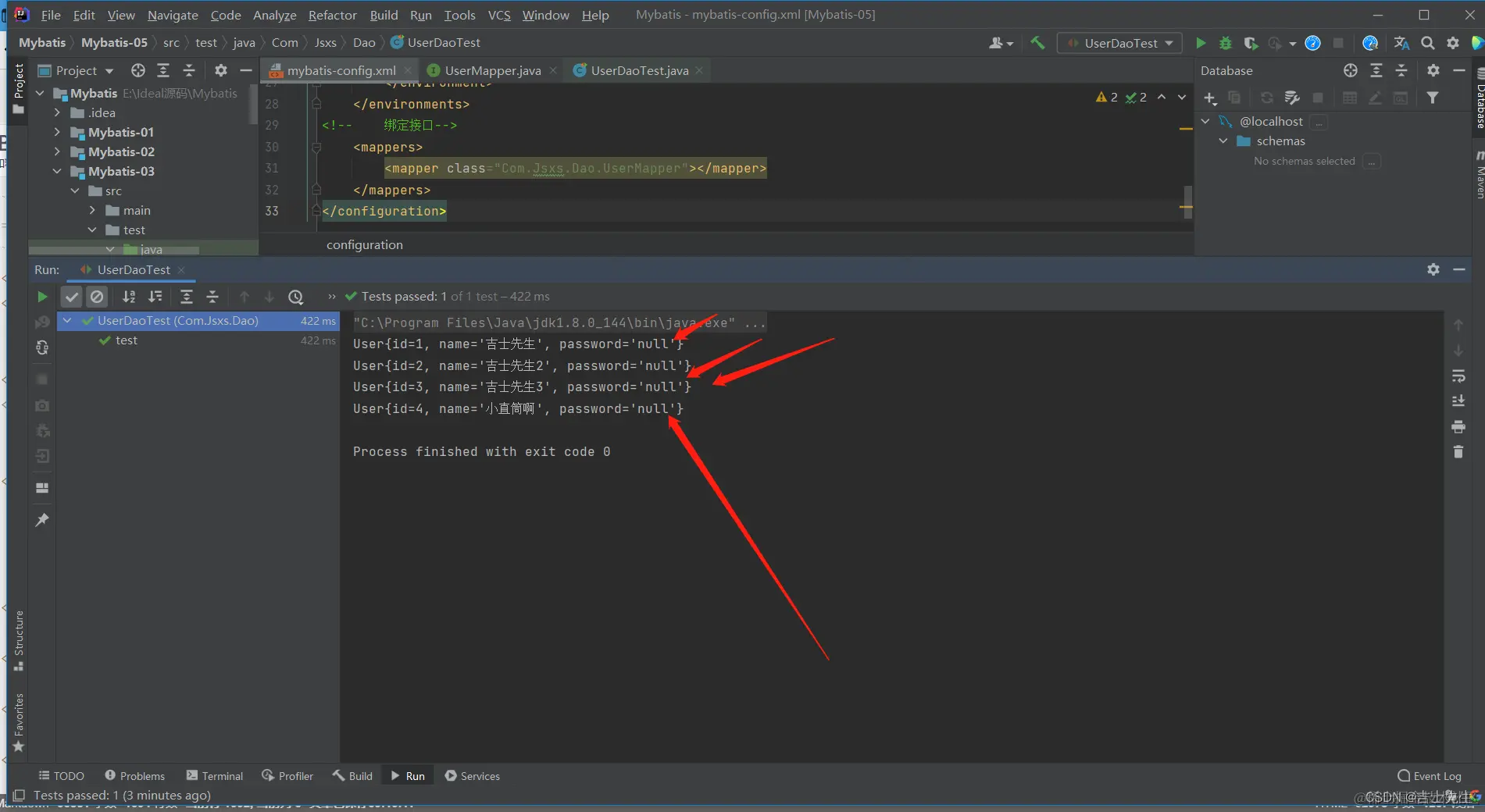Collapse the Mybatis-03 module folder
The image size is (1485, 812).
pos(57,171)
